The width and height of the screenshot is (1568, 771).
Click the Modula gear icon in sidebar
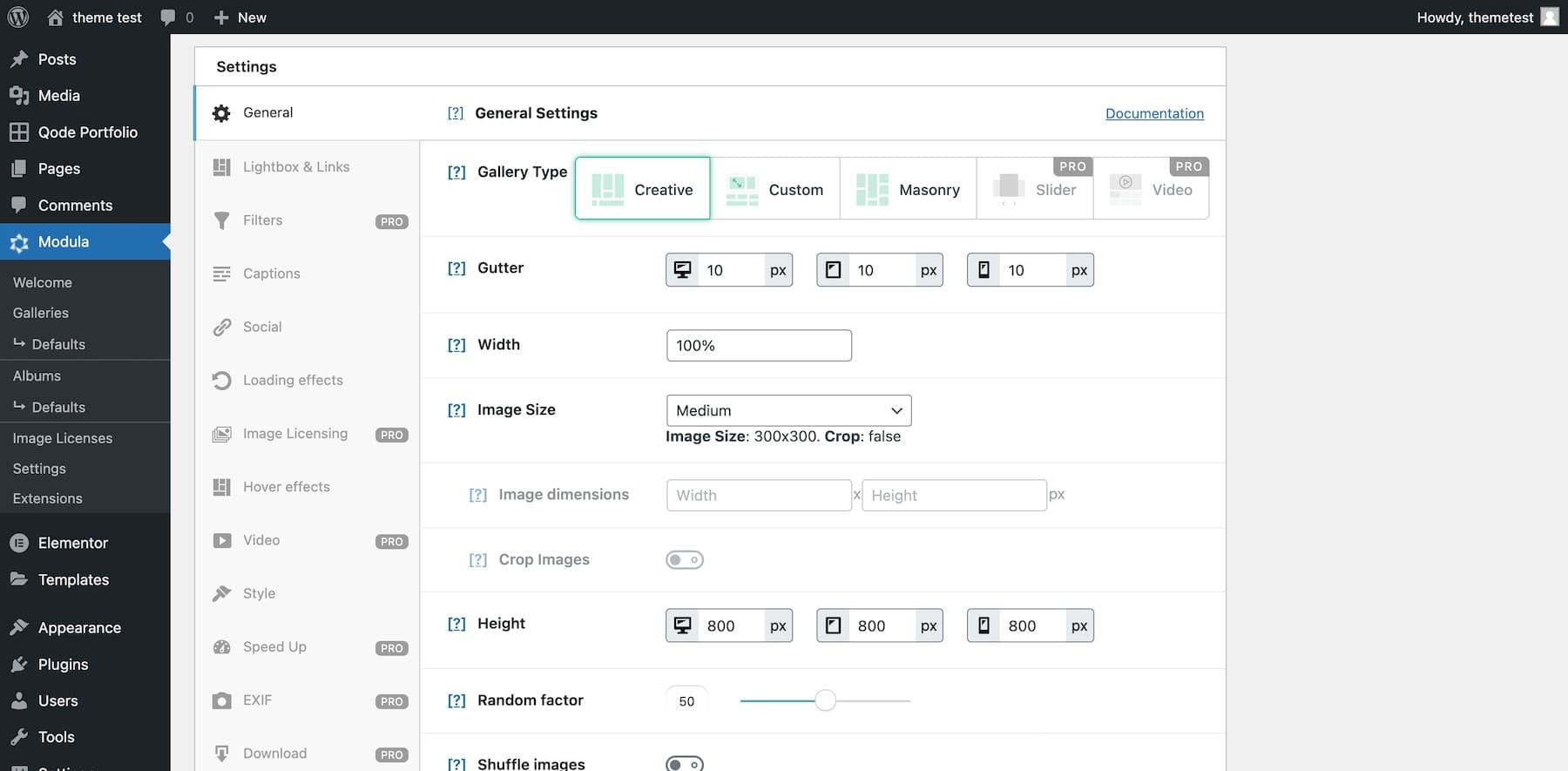pos(19,242)
